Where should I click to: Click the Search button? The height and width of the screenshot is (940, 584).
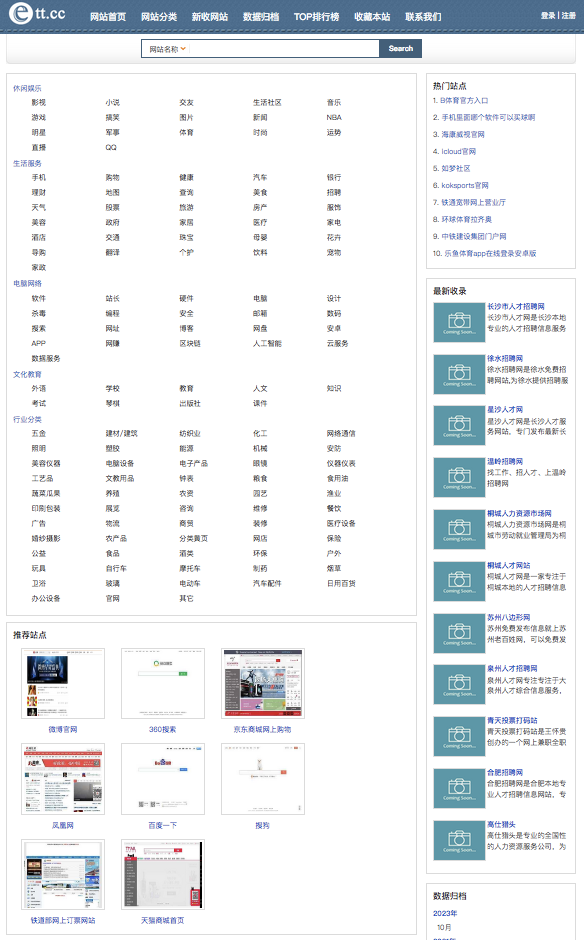point(401,49)
